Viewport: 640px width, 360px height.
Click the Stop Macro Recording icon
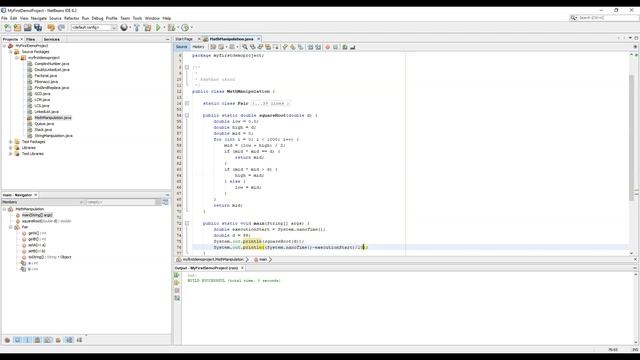(336, 47)
